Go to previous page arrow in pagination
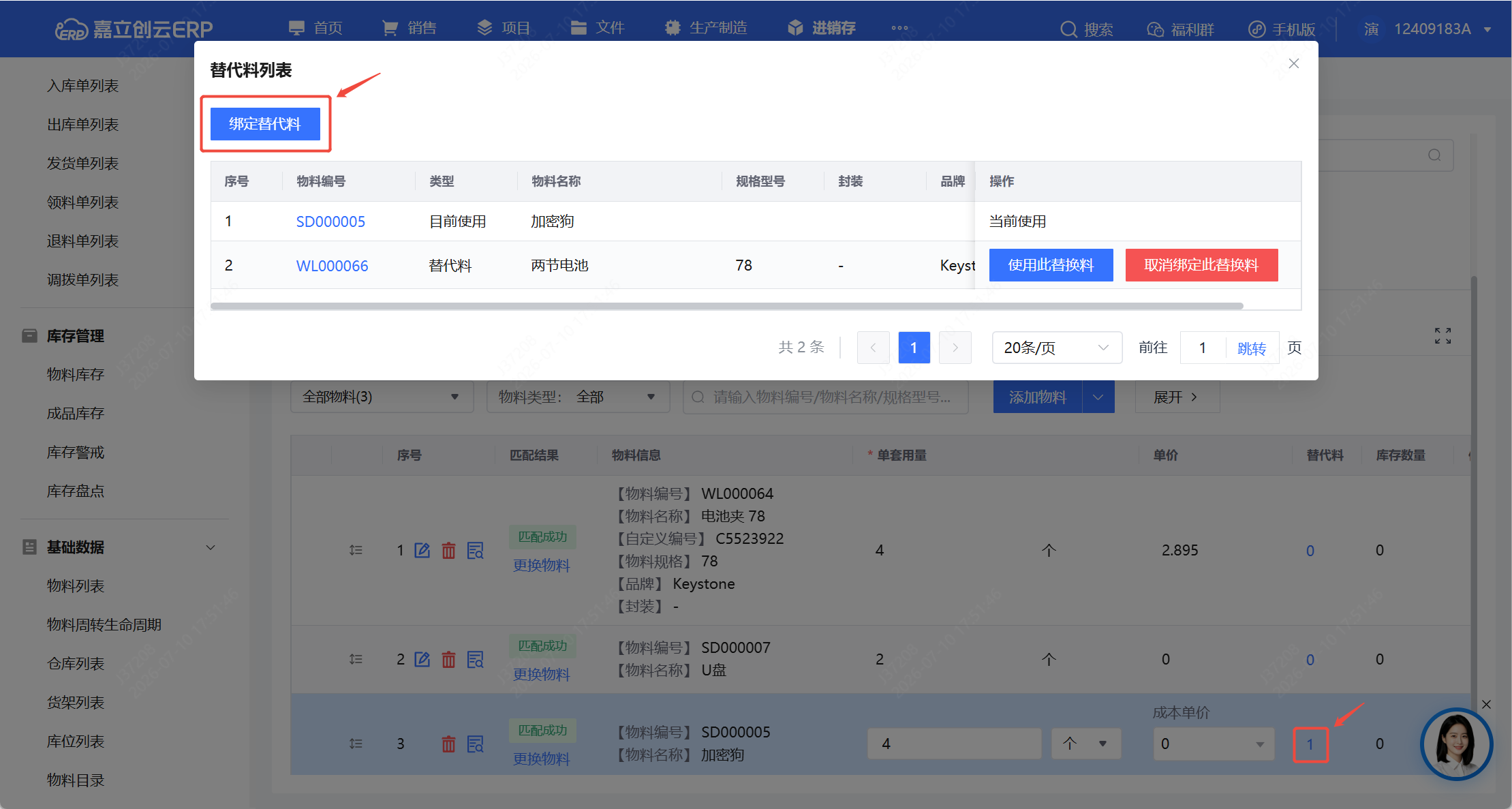This screenshot has height=809, width=1512. click(873, 348)
